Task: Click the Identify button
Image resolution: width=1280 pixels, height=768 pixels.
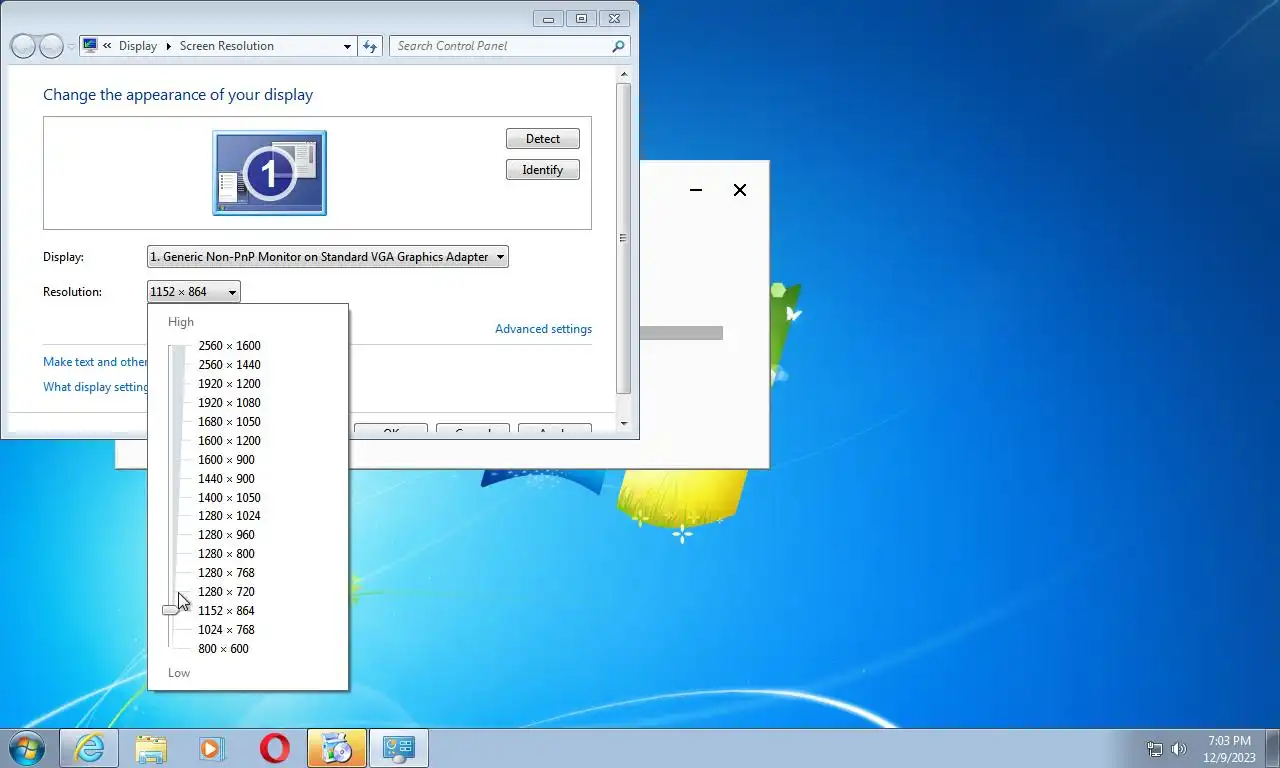Action: click(543, 170)
